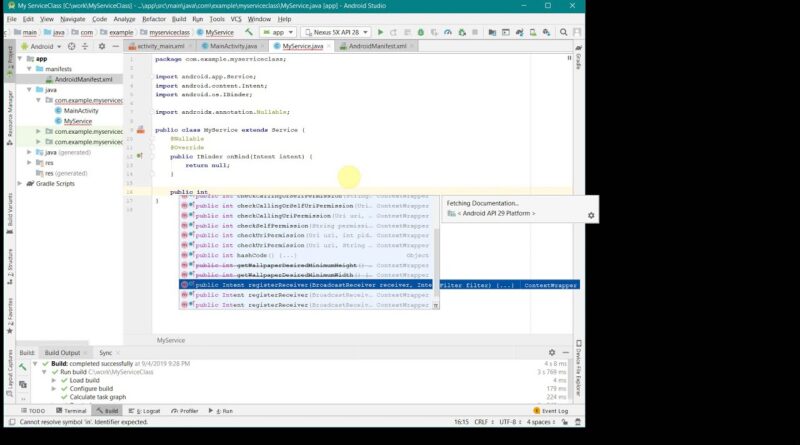Viewport: 800px width, 445px height.
Task: Open the Android view selector dropdown
Action: [x=41, y=46]
